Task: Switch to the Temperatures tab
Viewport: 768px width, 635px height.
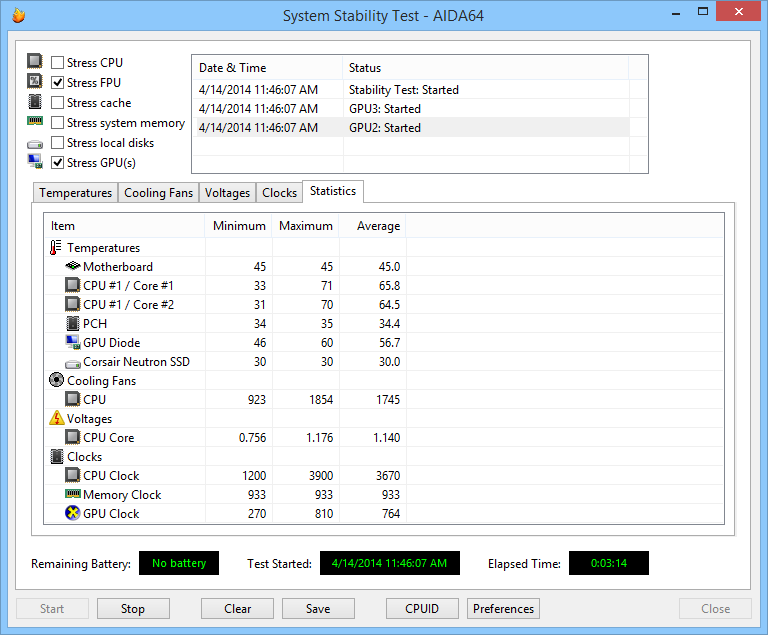Action: coord(75,193)
